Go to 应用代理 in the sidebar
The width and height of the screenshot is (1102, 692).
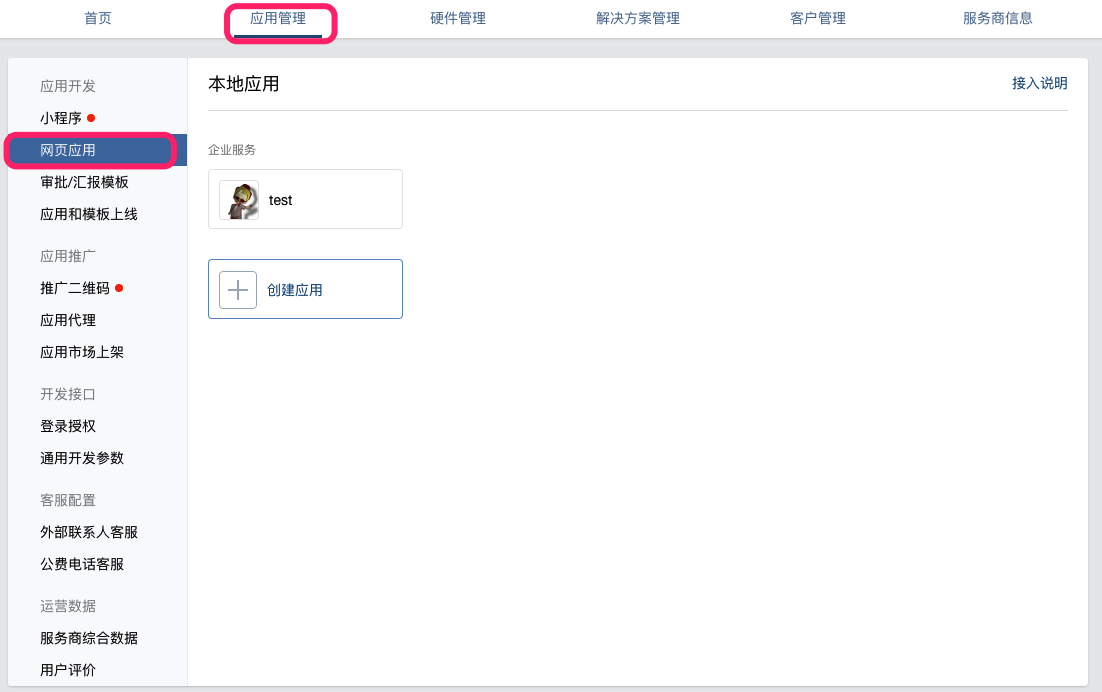[x=68, y=320]
